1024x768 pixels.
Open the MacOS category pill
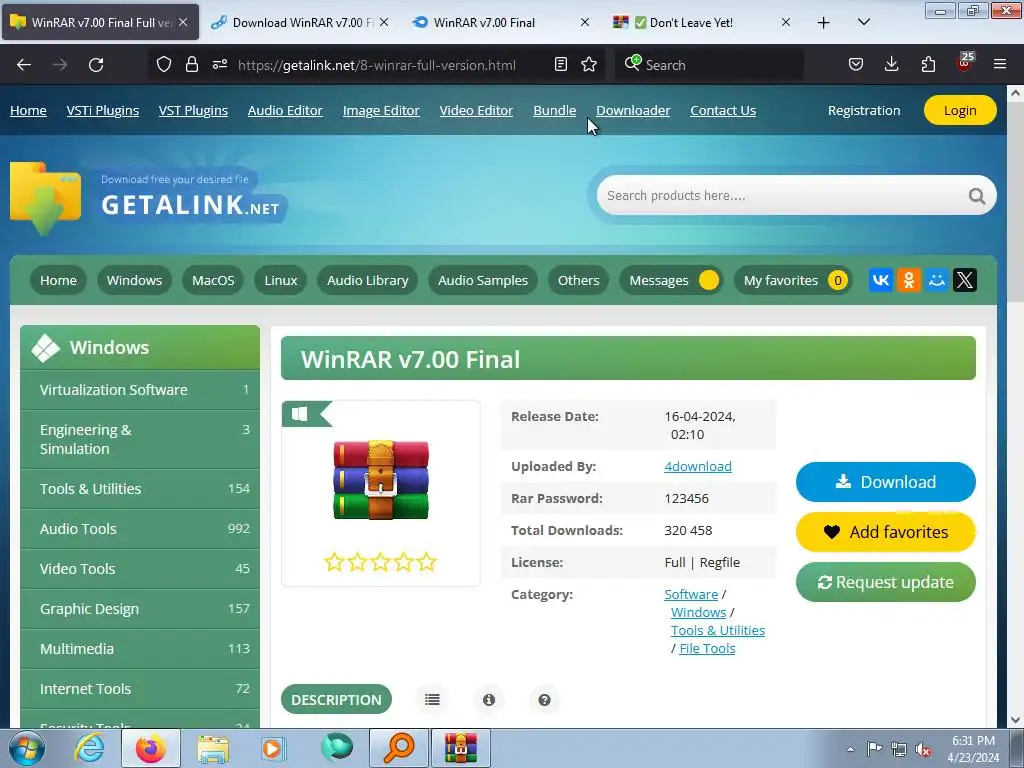tap(213, 280)
